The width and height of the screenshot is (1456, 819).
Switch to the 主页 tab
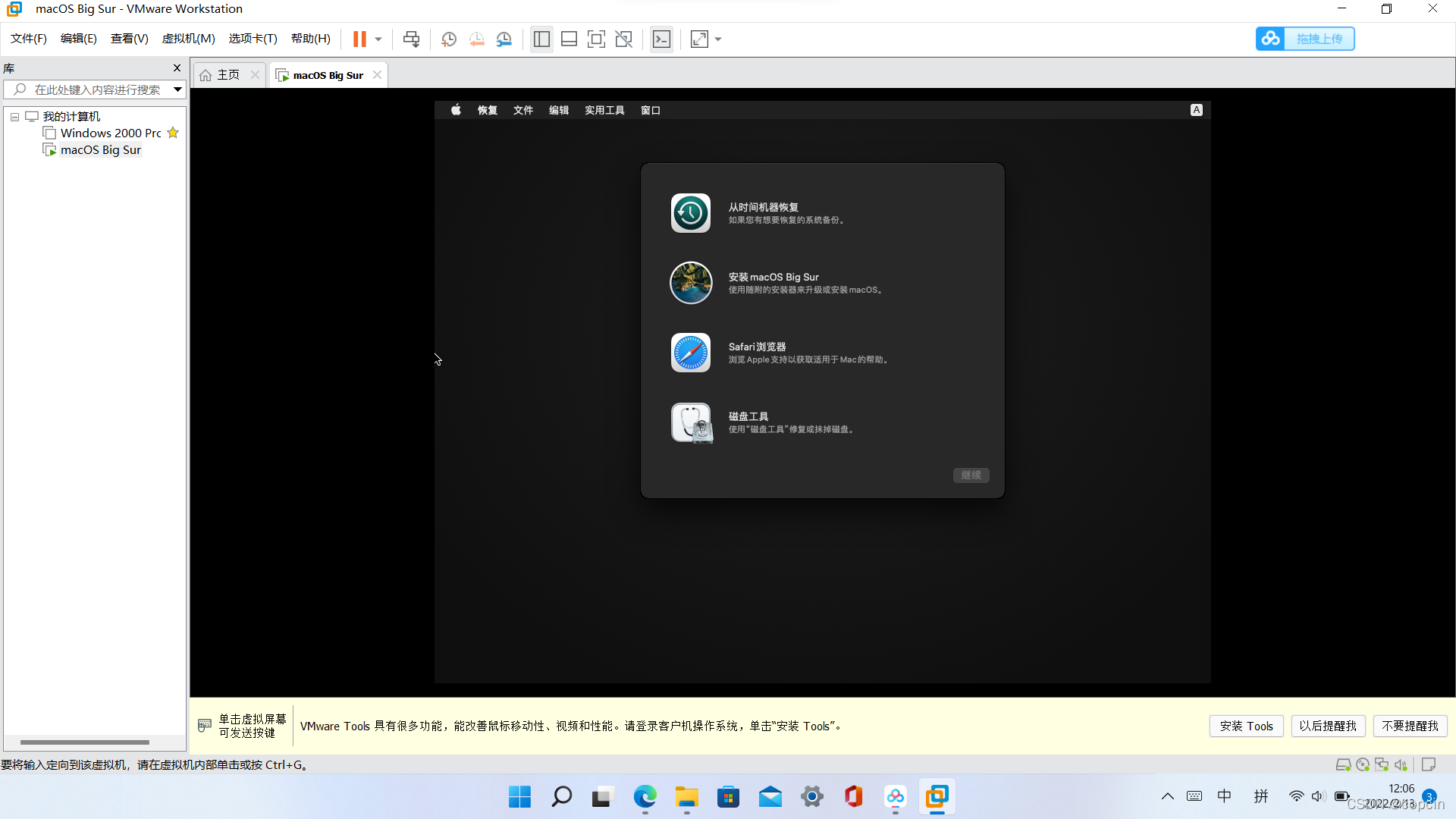point(228,75)
